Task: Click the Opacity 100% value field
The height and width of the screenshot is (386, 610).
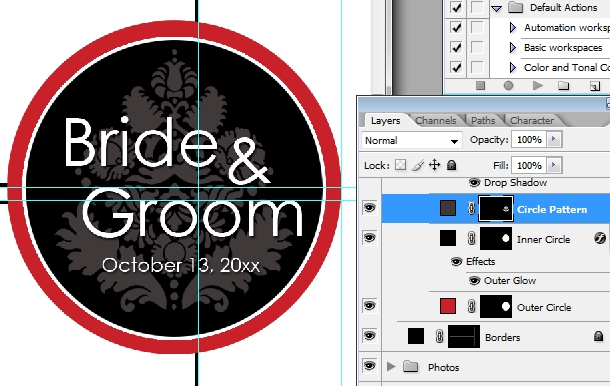Action: 529,139
